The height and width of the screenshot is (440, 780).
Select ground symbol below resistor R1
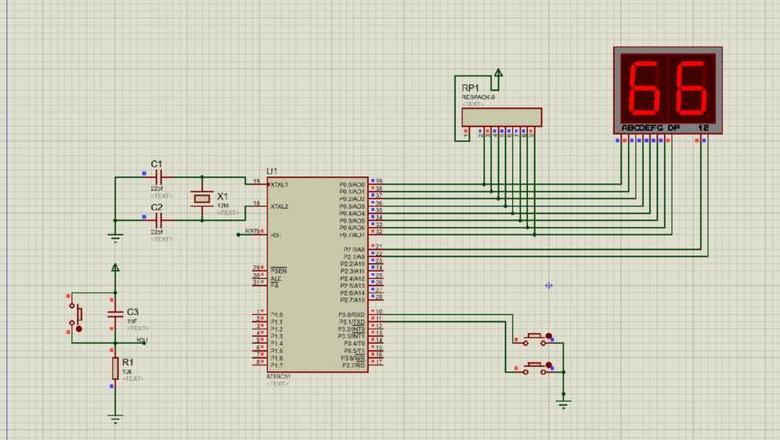[115, 420]
